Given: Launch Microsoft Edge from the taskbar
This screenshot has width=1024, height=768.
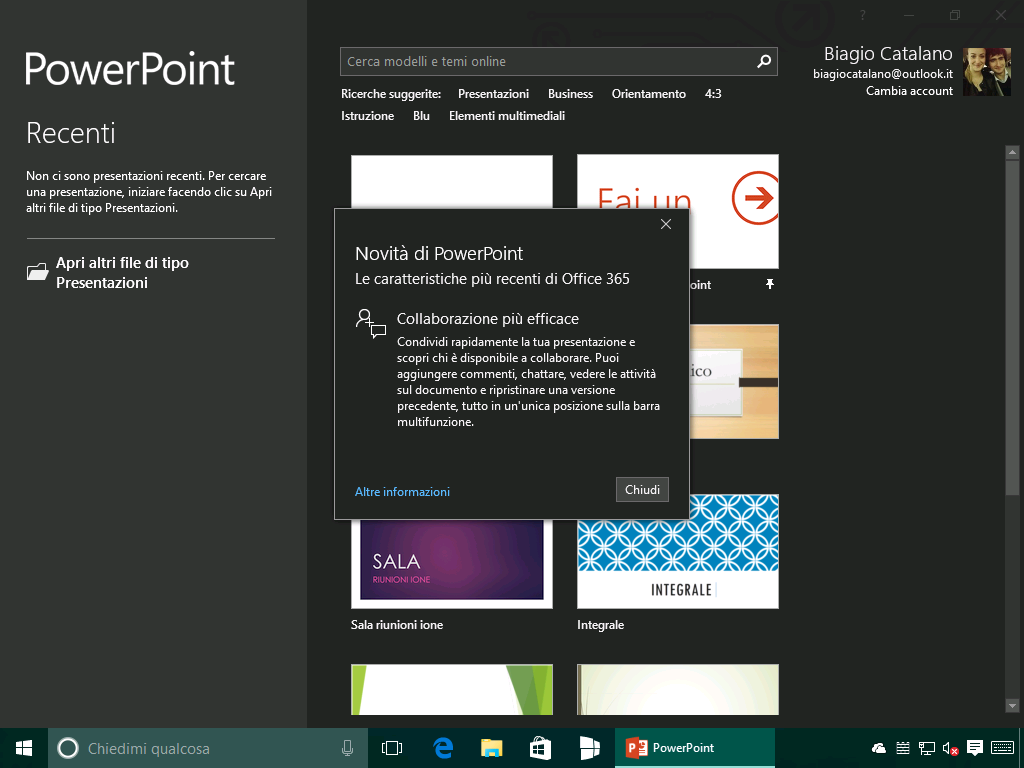Looking at the screenshot, I should click(x=443, y=748).
